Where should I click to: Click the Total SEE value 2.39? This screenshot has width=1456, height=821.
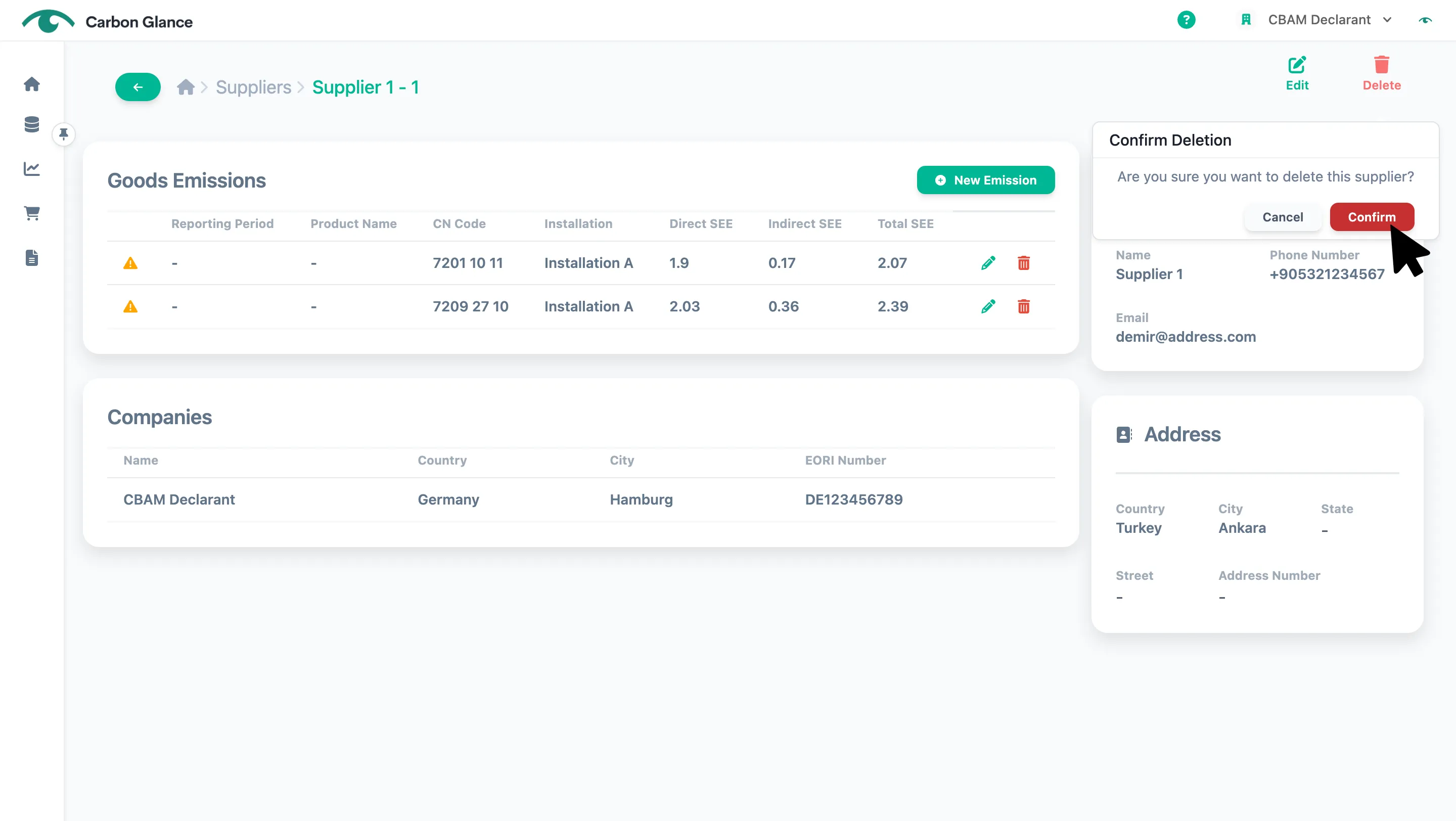click(892, 306)
